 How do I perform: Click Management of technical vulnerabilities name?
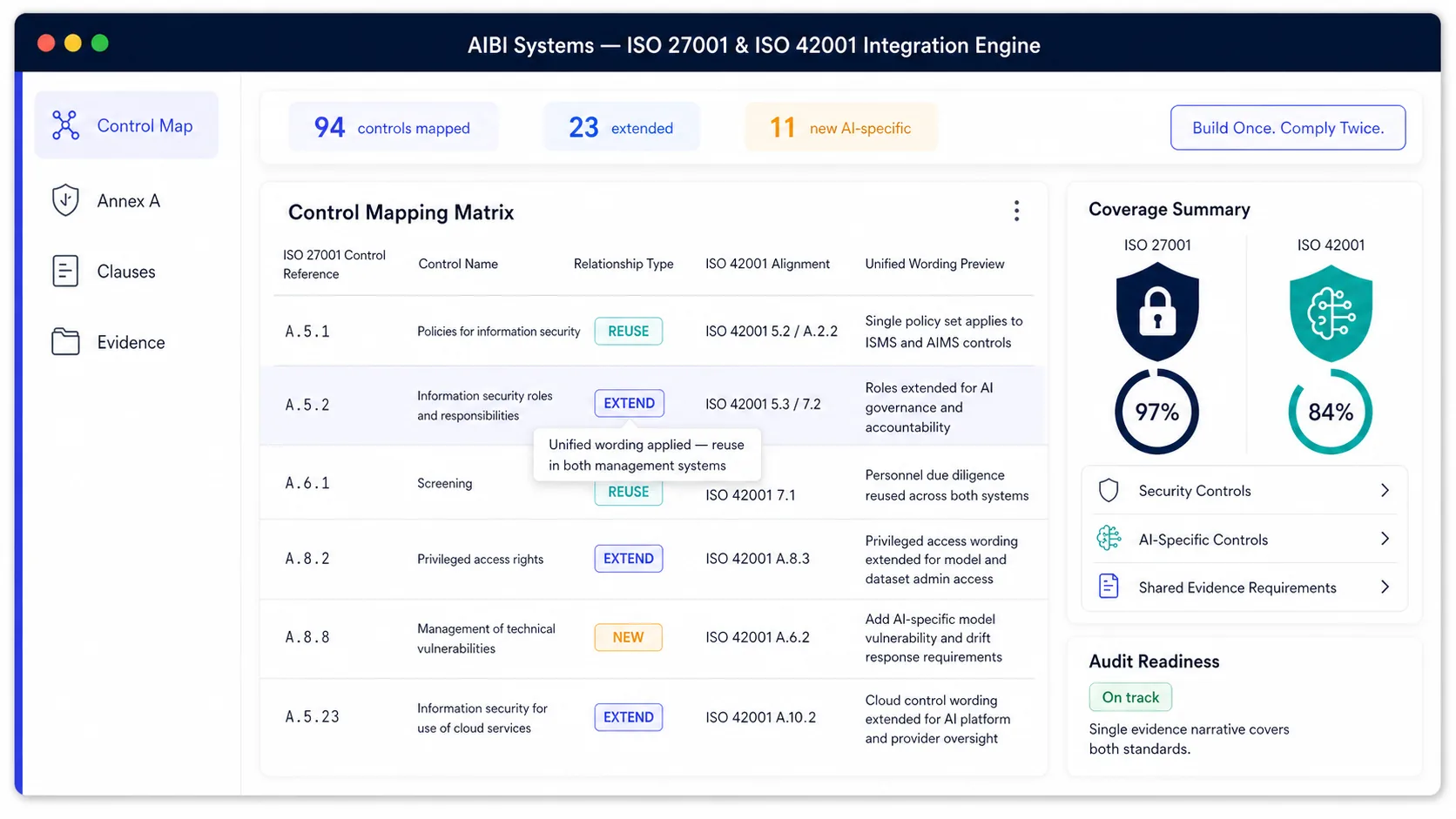coord(486,638)
